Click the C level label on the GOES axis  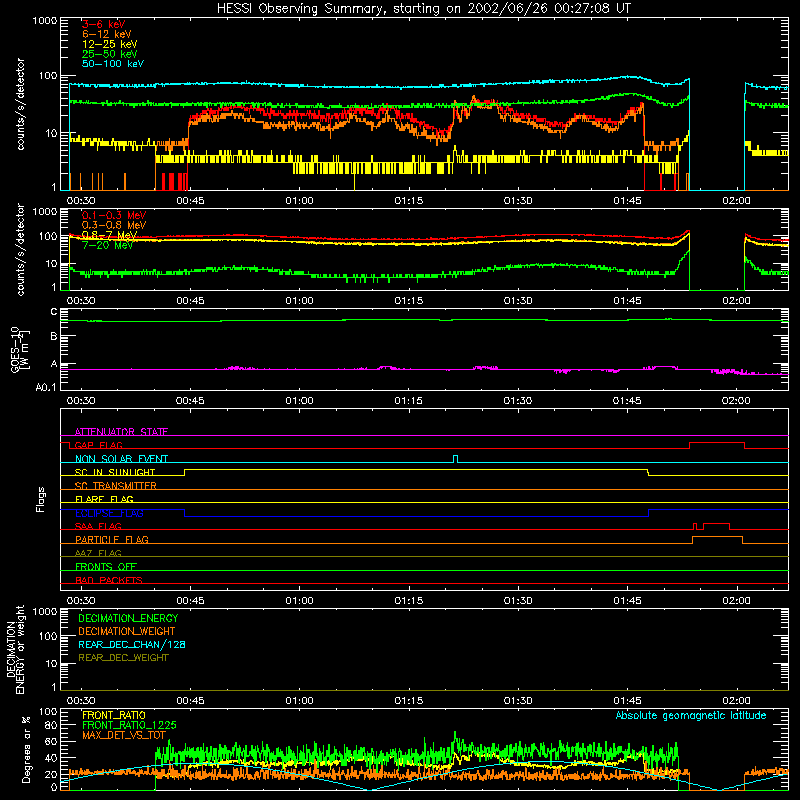[x=54, y=312]
